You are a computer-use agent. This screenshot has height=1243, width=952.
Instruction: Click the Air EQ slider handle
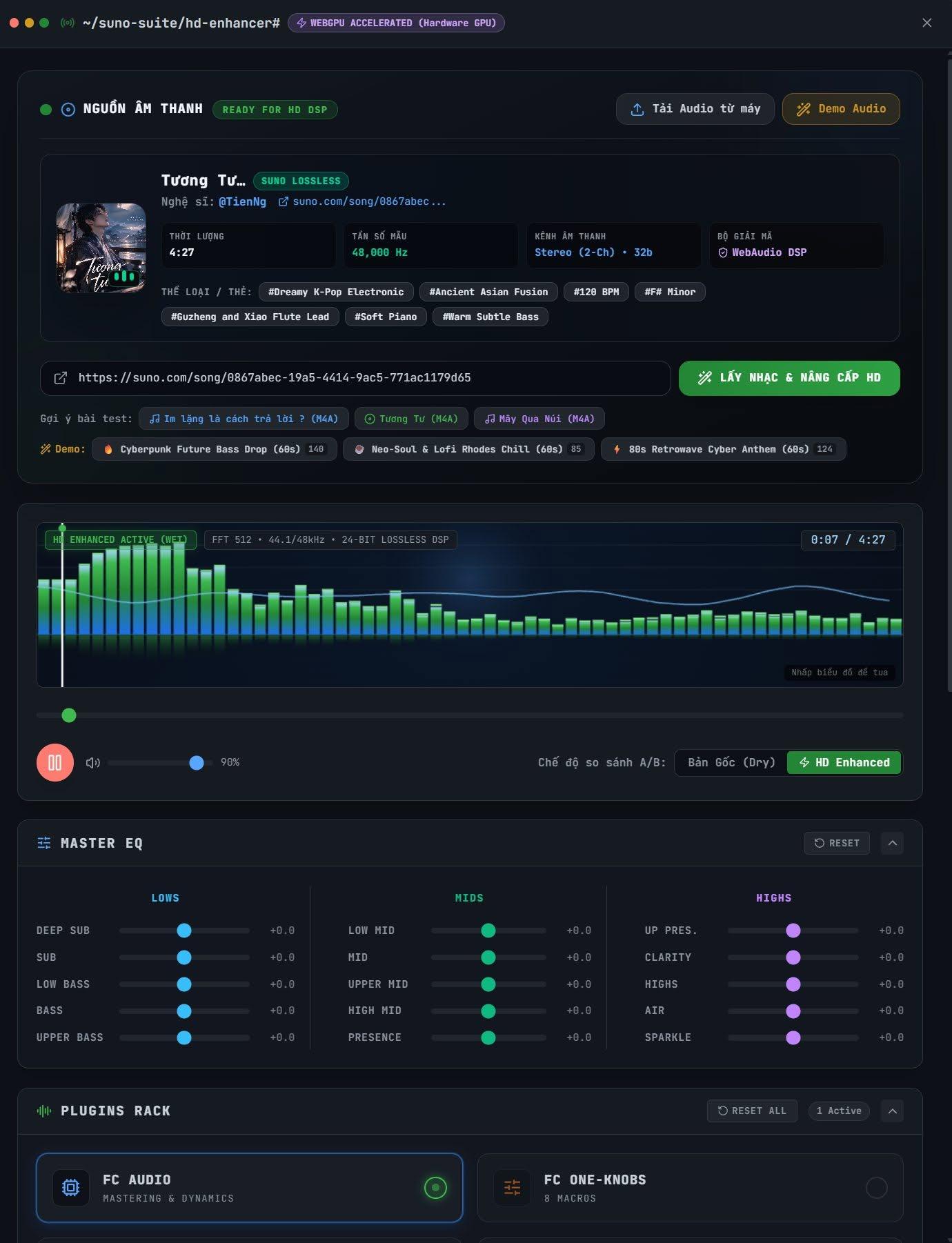click(793, 1011)
